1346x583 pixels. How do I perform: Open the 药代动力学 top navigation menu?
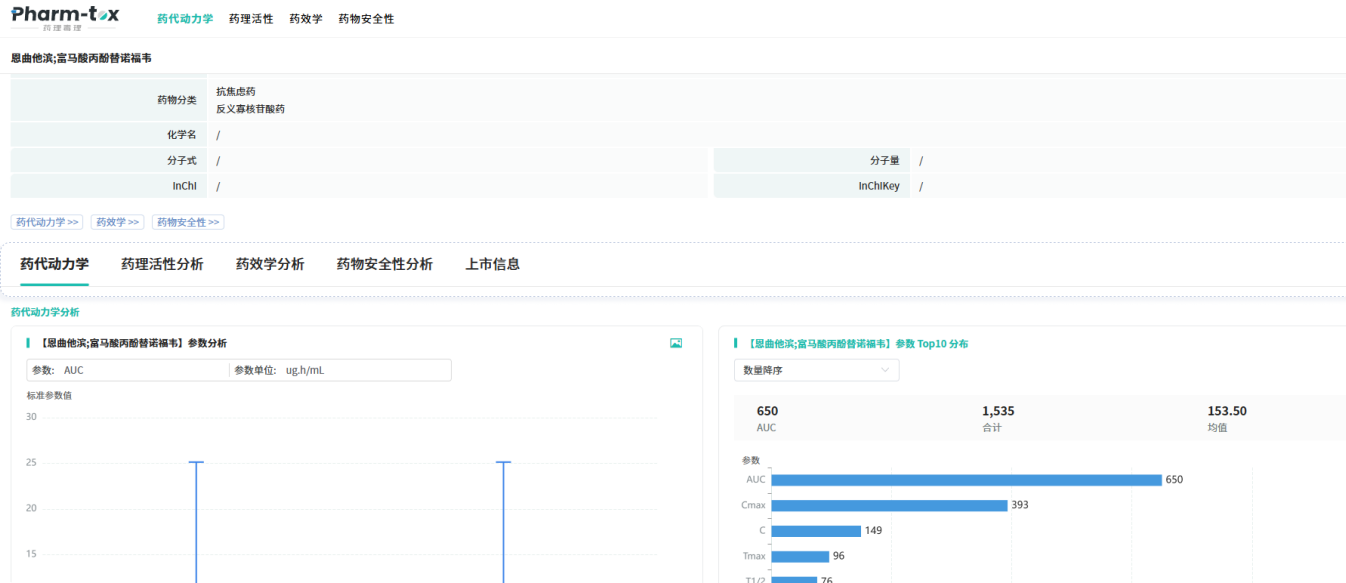(x=185, y=19)
